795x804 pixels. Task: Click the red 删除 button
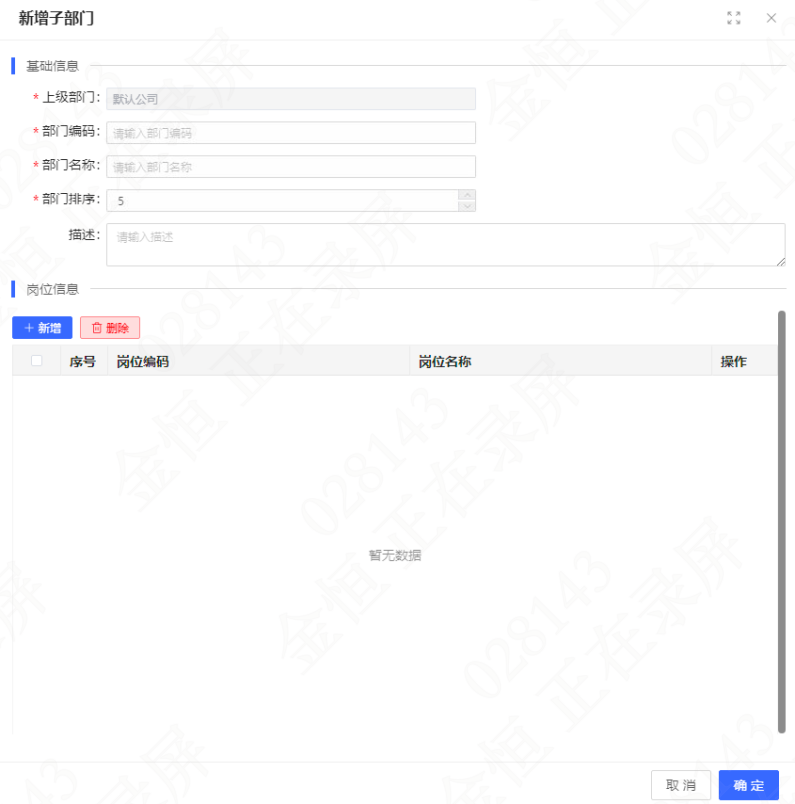110,328
